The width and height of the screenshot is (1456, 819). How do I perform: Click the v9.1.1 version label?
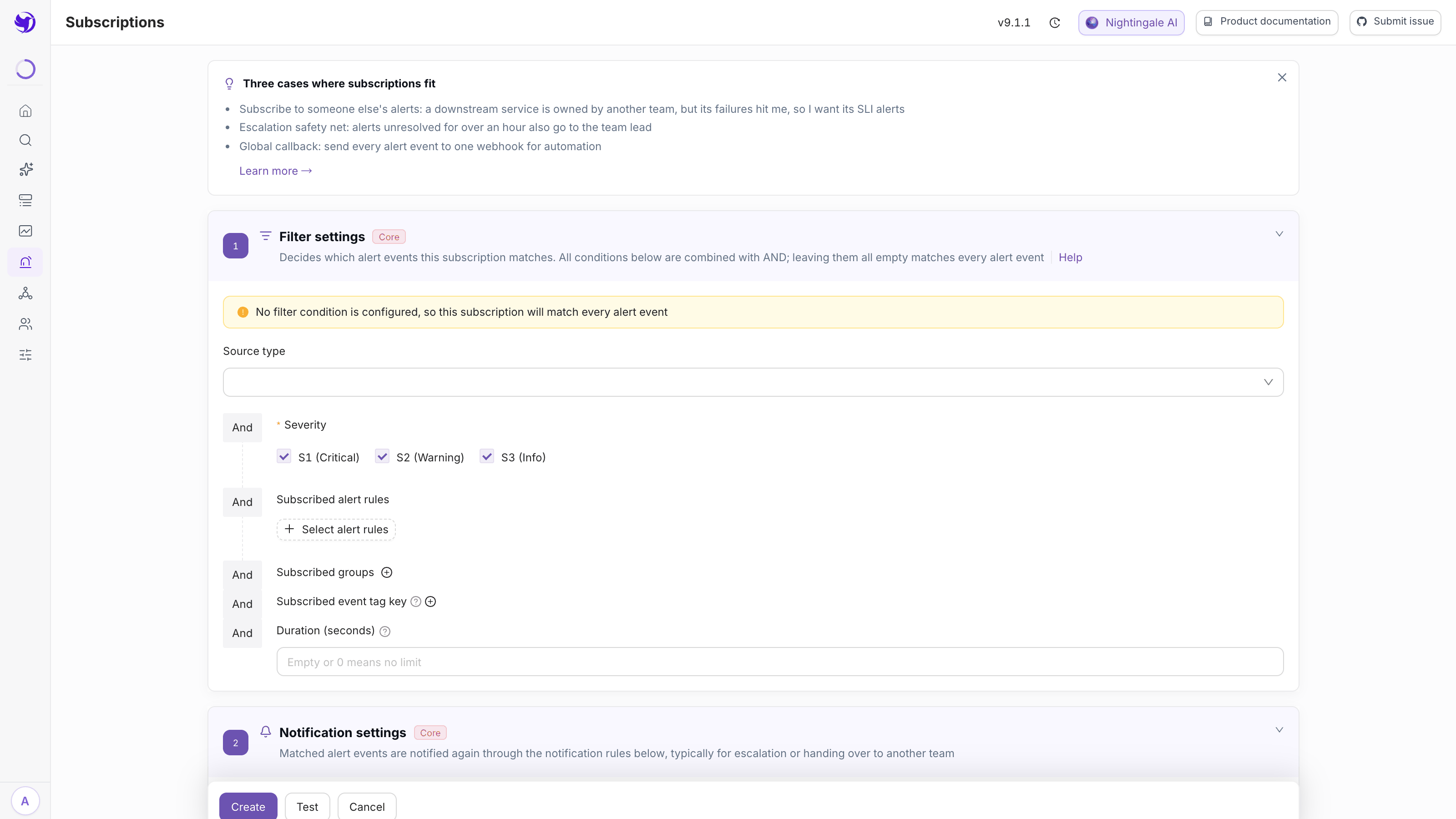pyautogui.click(x=1014, y=23)
